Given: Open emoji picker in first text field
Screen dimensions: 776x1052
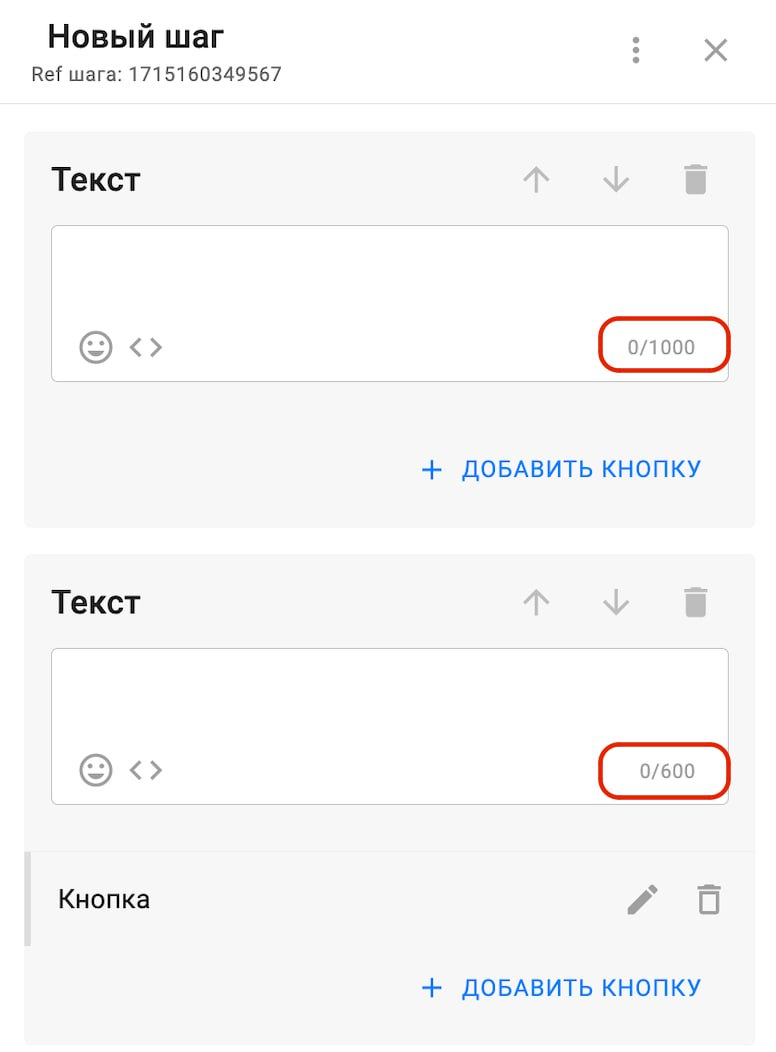Looking at the screenshot, I should pyautogui.click(x=96, y=347).
